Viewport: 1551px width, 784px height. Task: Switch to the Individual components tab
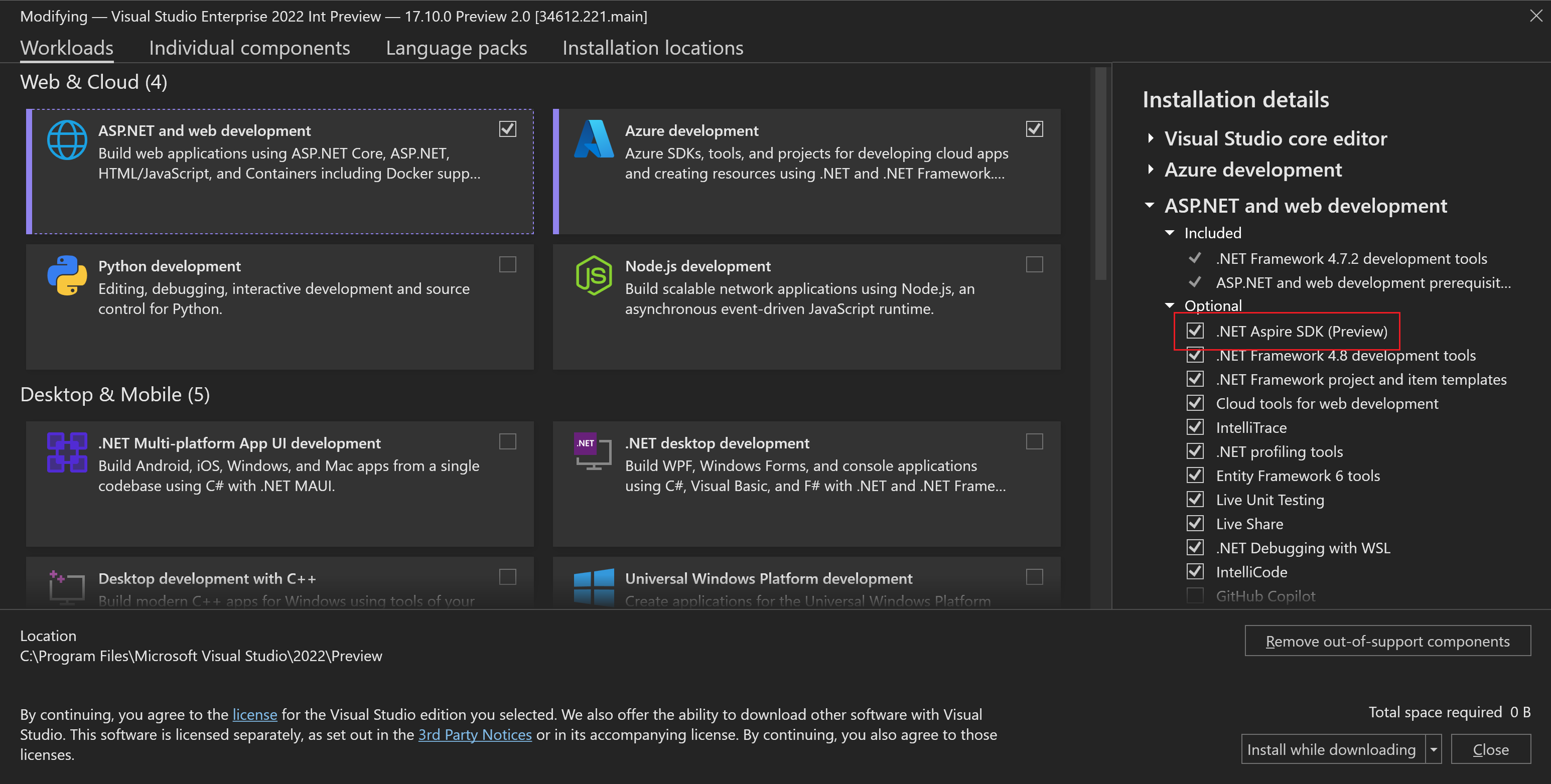[249, 48]
